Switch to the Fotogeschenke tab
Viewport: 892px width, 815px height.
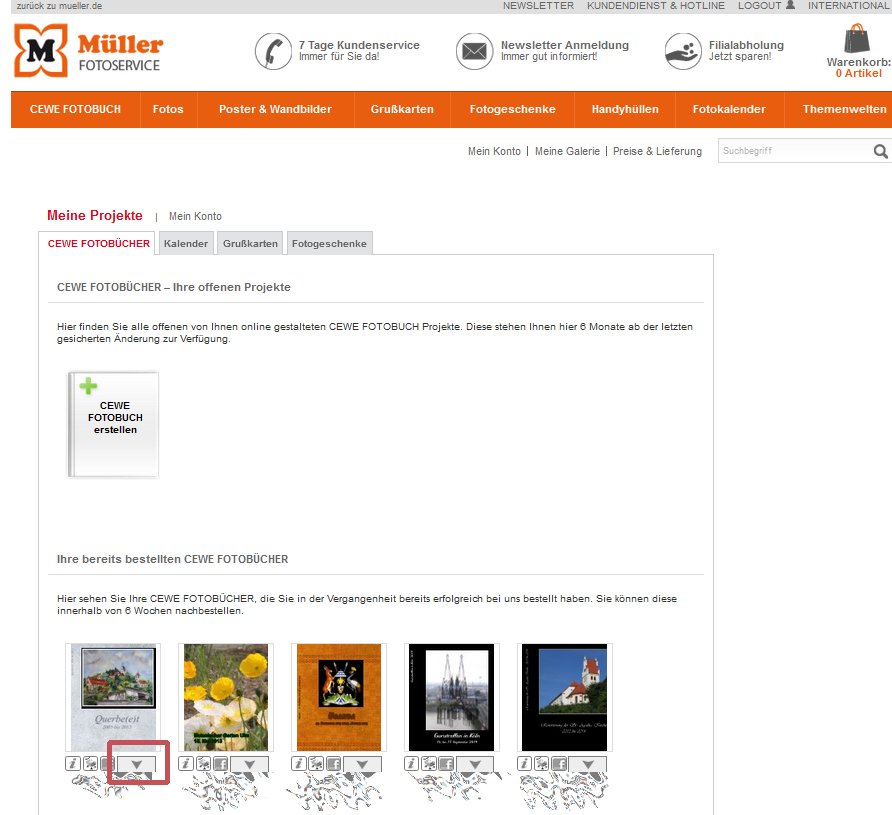point(329,243)
